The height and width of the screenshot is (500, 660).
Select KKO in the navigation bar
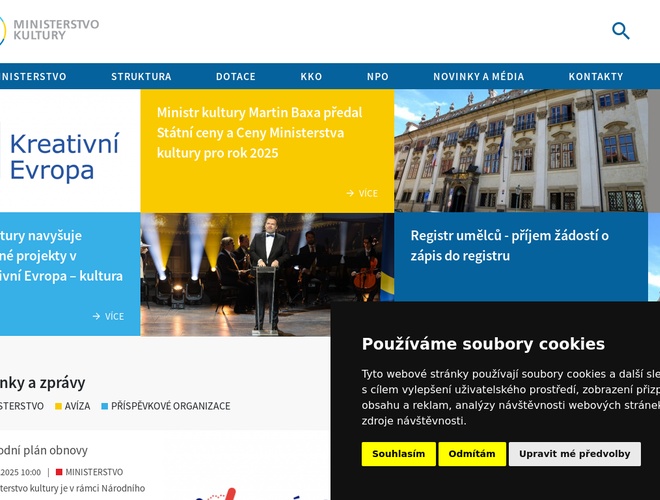pos(311,76)
